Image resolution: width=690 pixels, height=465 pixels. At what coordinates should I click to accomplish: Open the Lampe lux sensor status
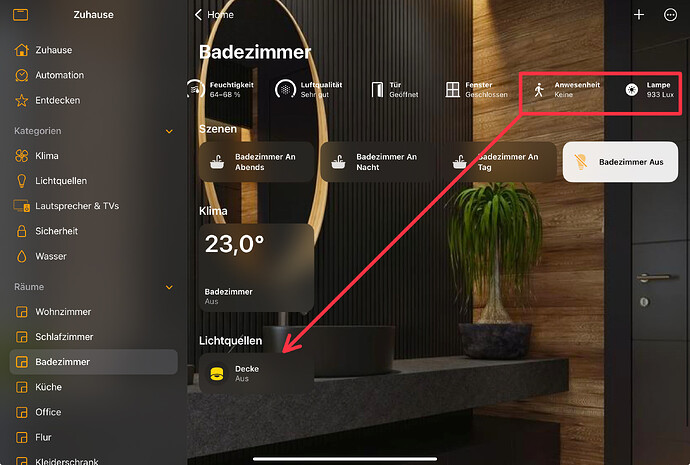(x=650, y=89)
